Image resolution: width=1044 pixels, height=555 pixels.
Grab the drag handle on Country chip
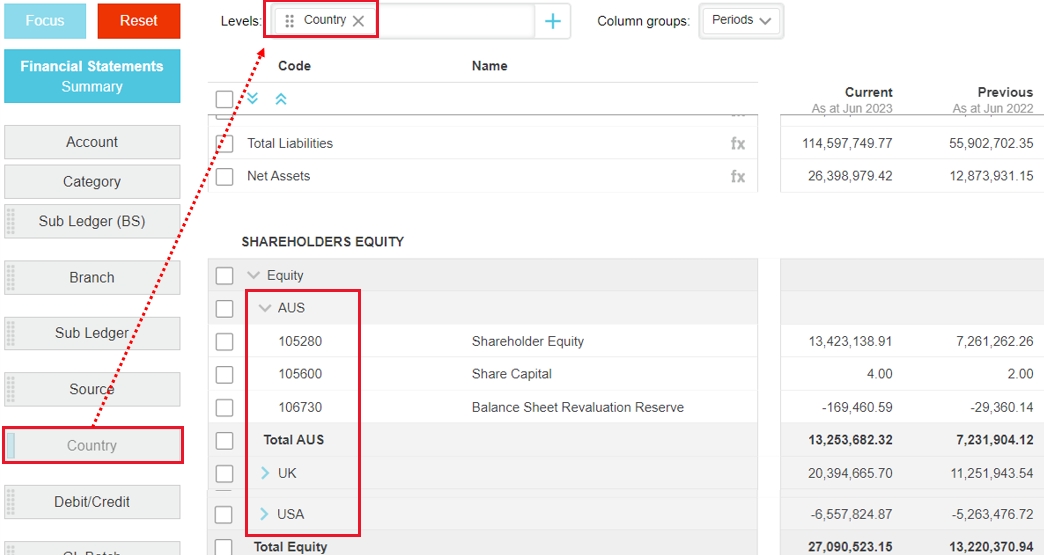[290, 21]
